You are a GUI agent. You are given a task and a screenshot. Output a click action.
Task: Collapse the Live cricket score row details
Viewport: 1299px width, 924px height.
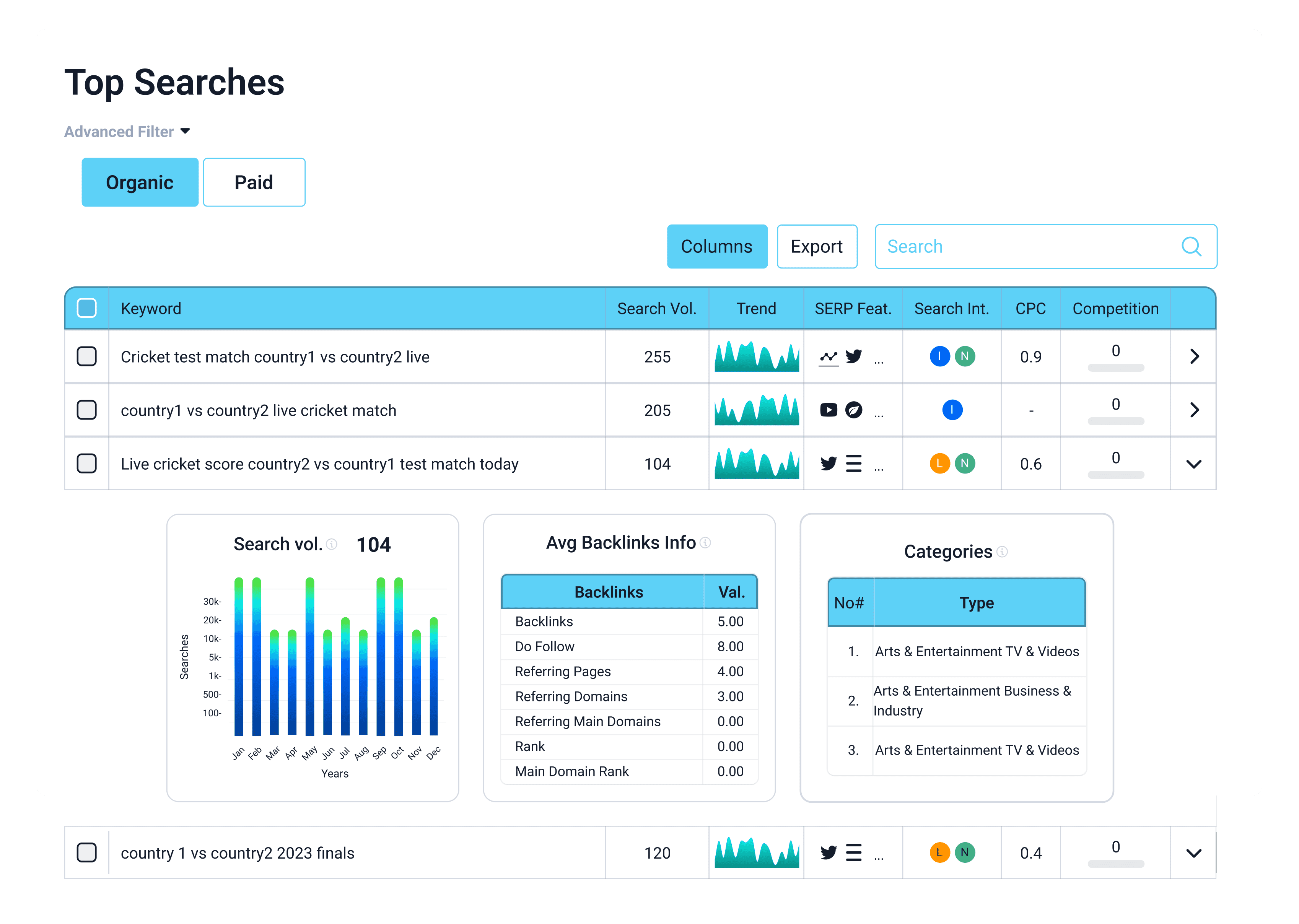[1194, 464]
